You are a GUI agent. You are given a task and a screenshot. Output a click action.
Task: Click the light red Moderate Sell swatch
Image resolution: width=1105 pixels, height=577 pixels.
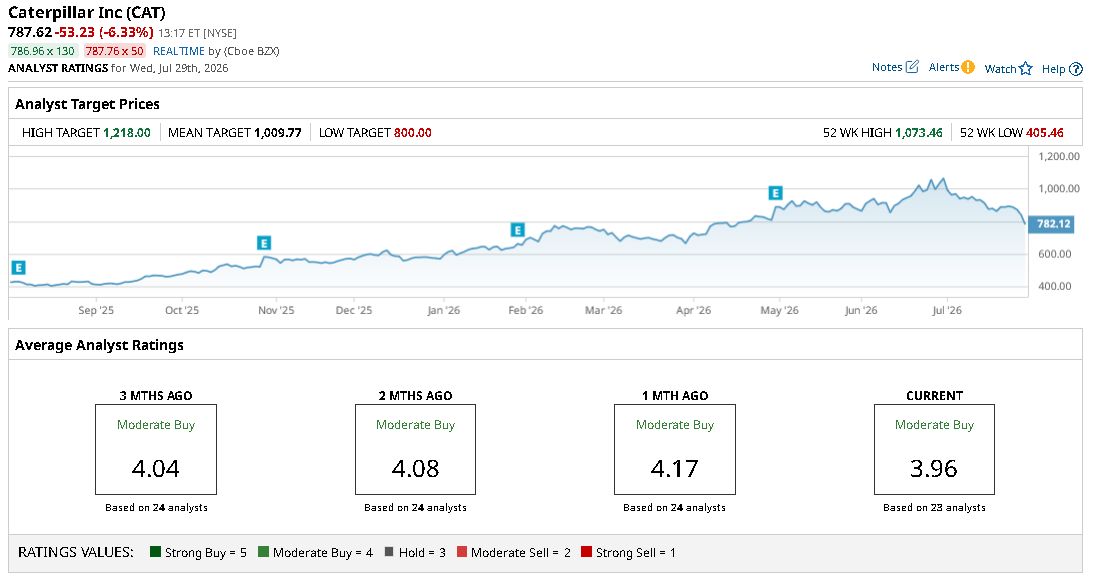(462, 552)
